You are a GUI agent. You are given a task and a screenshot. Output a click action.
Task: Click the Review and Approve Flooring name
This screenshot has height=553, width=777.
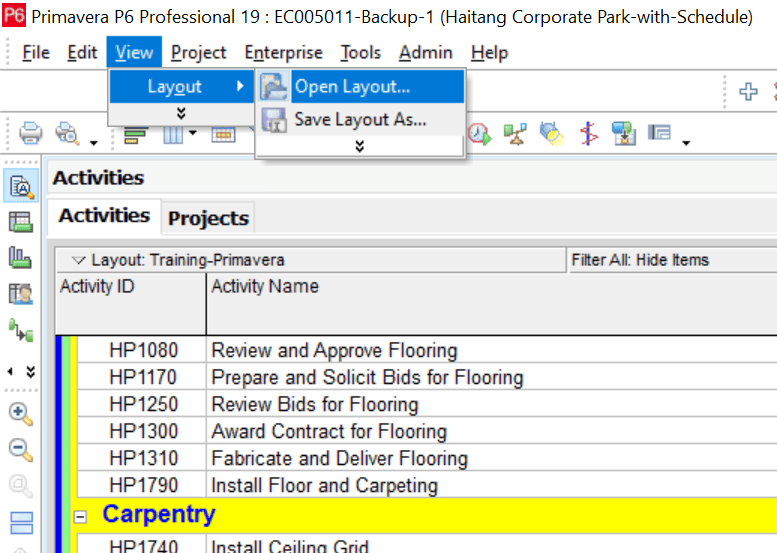coord(334,350)
